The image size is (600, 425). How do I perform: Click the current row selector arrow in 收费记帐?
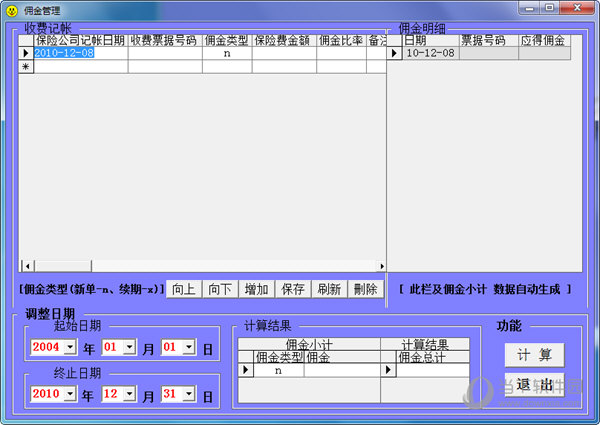[26, 53]
